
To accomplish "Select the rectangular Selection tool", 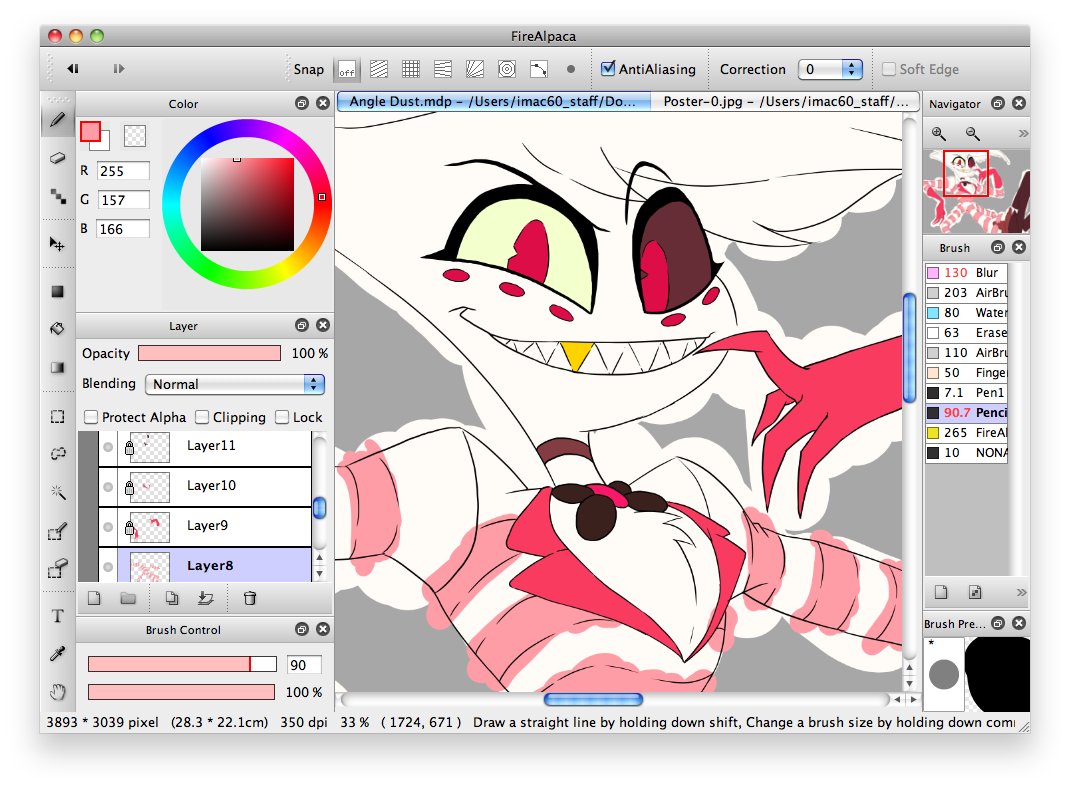I will 57,416.
